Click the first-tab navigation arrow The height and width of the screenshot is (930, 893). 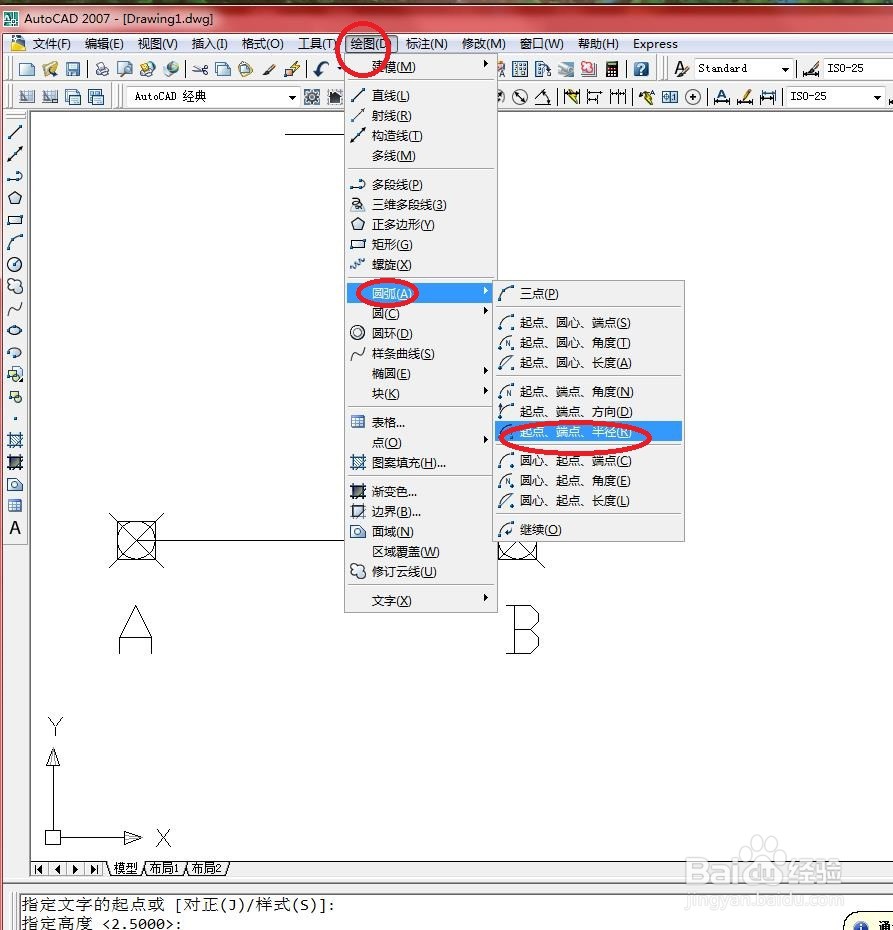(39, 869)
